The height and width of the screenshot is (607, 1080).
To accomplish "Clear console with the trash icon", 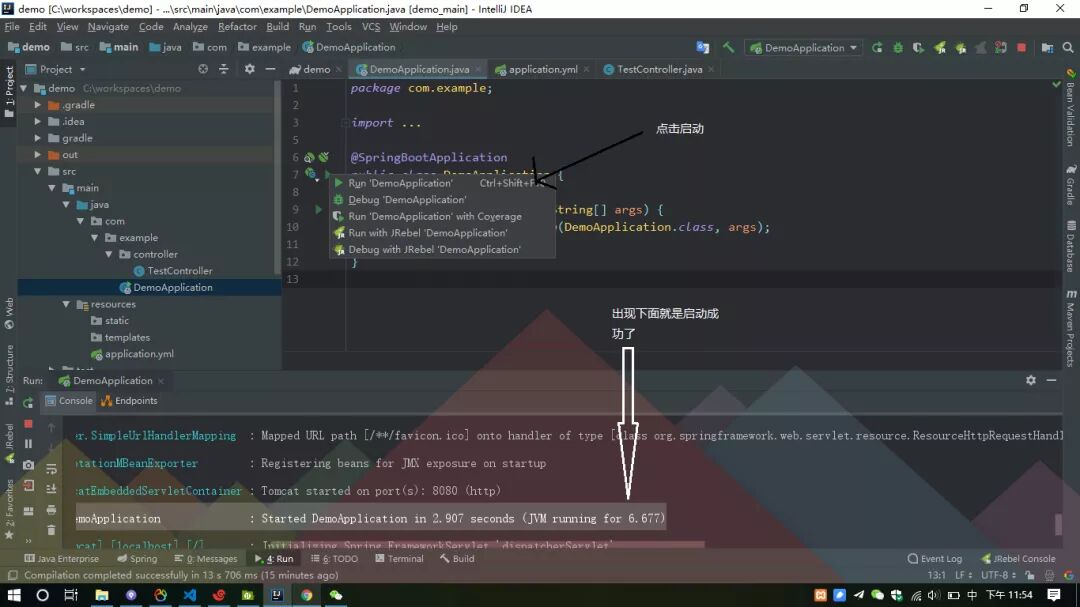I will tap(52, 530).
